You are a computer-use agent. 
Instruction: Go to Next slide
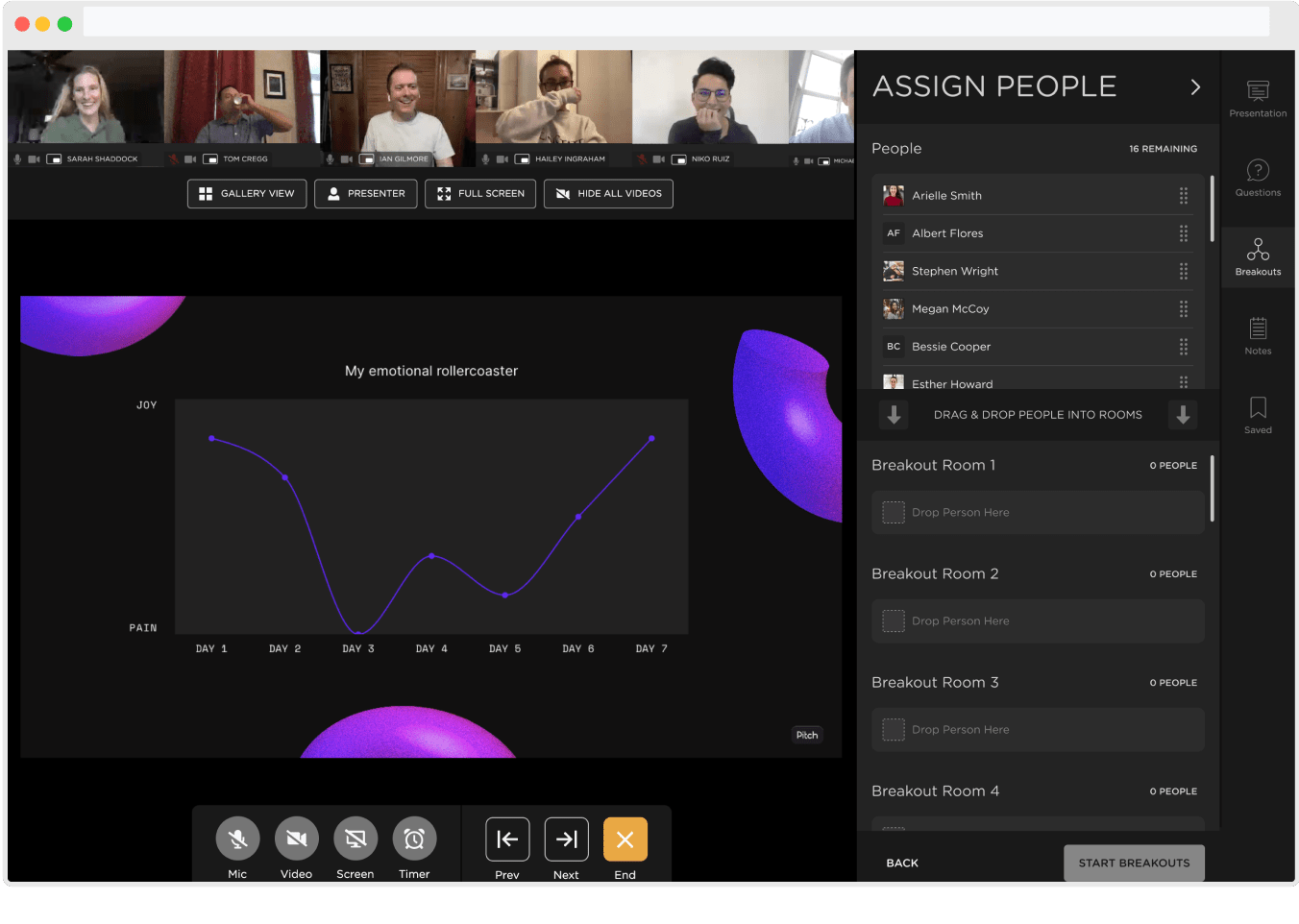tap(566, 839)
